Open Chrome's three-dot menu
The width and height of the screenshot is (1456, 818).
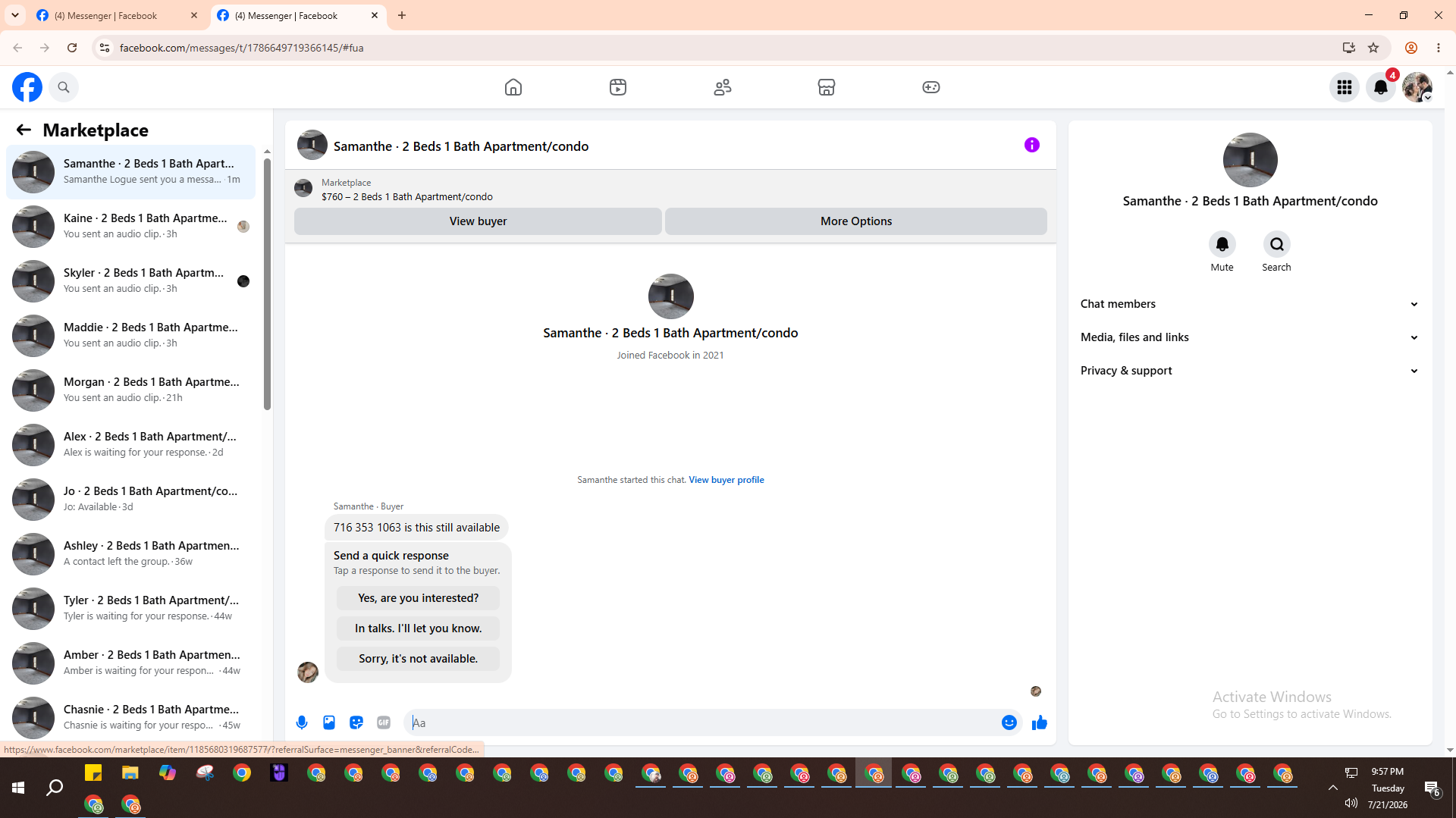pos(1439,48)
